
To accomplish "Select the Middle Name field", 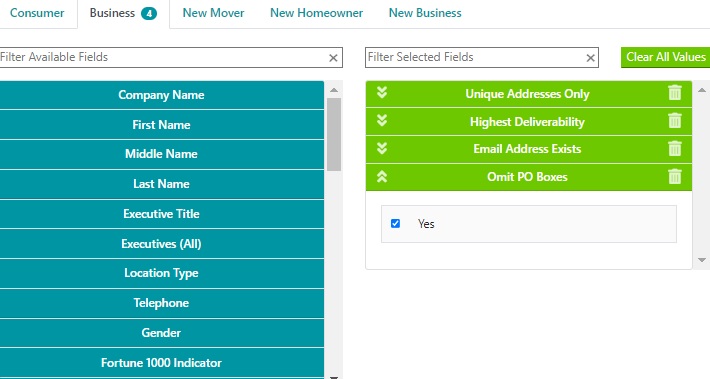I will click(x=162, y=154).
